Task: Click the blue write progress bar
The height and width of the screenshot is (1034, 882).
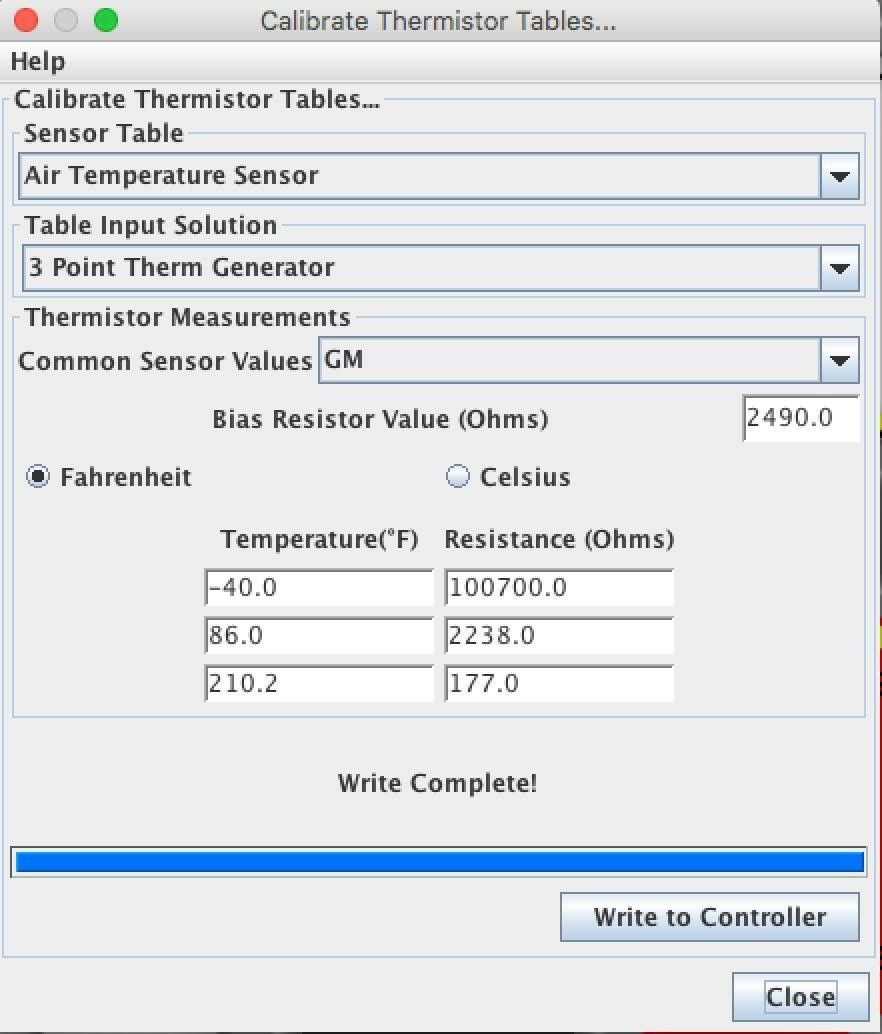Action: click(439, 862)
